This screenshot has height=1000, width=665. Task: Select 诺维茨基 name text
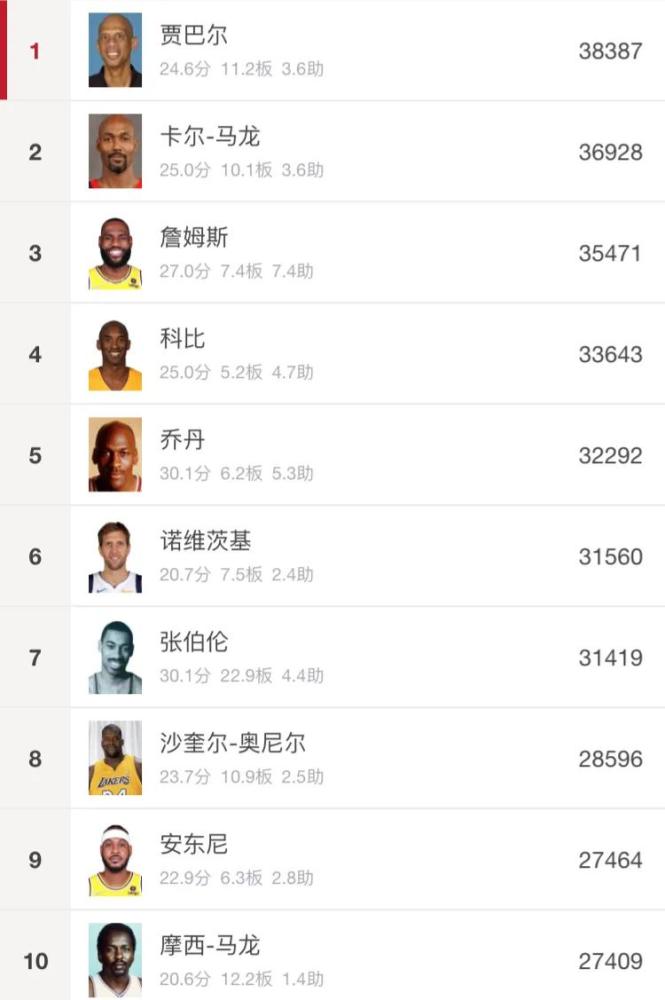(205, 541)
